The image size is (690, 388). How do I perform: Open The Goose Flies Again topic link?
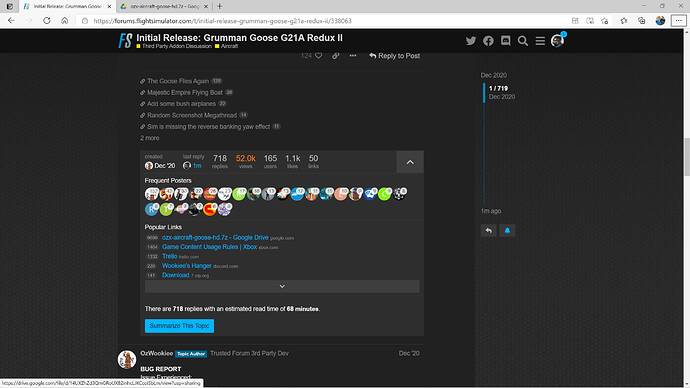pos(178,81)
